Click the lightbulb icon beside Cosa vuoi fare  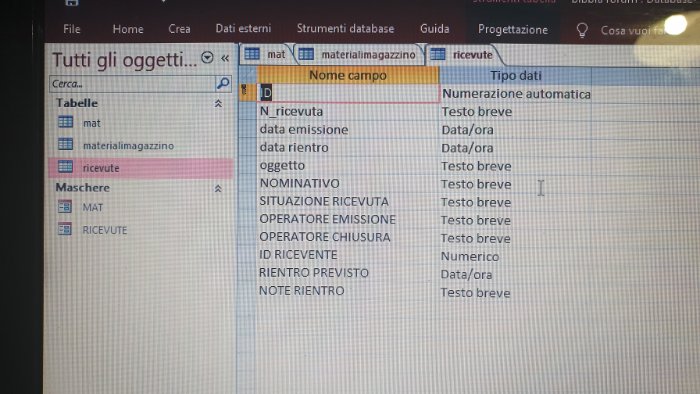(x=582, y=30)
